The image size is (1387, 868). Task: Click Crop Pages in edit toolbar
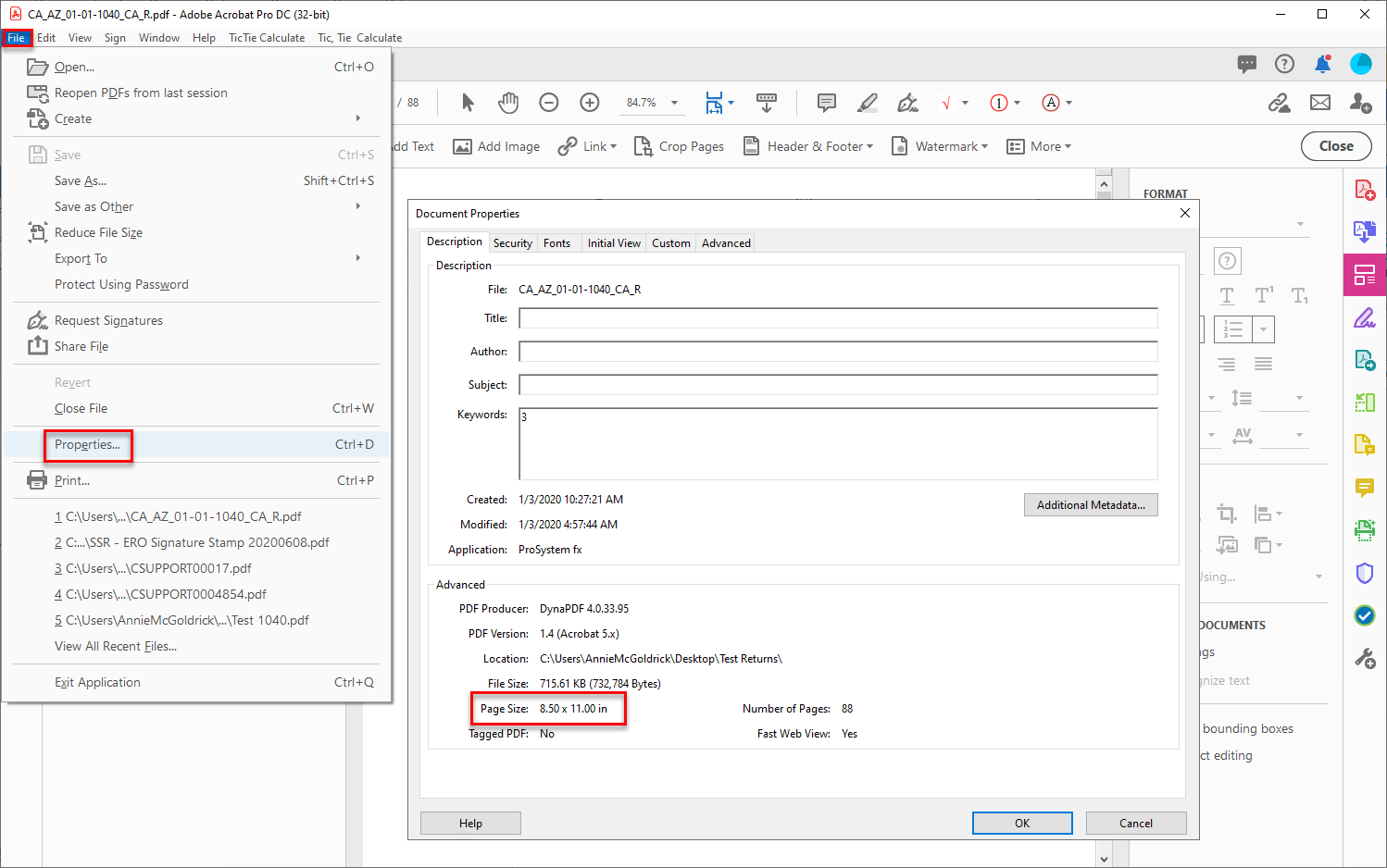click(x=680, y=146)
